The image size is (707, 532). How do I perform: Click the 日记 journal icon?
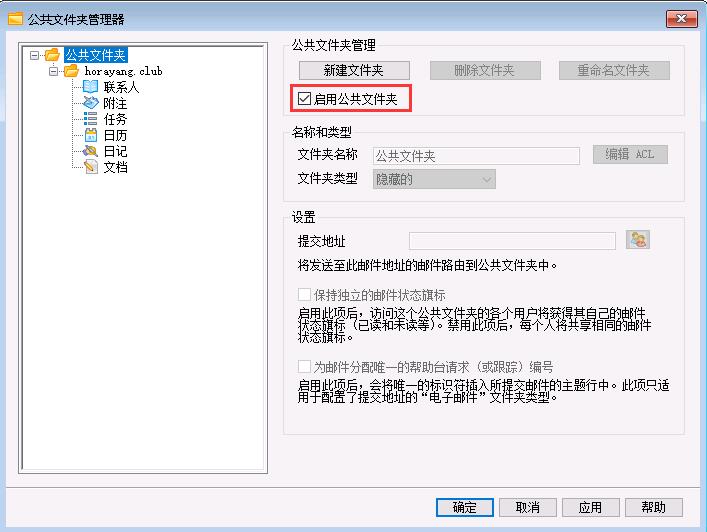point(90,151)
